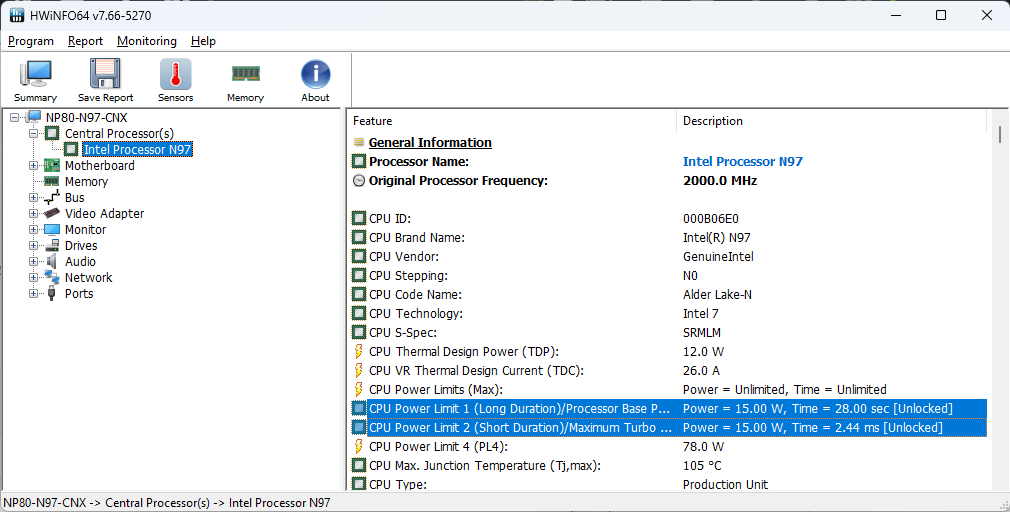Click the Intel Processor N97 description value

click(743, 162)
